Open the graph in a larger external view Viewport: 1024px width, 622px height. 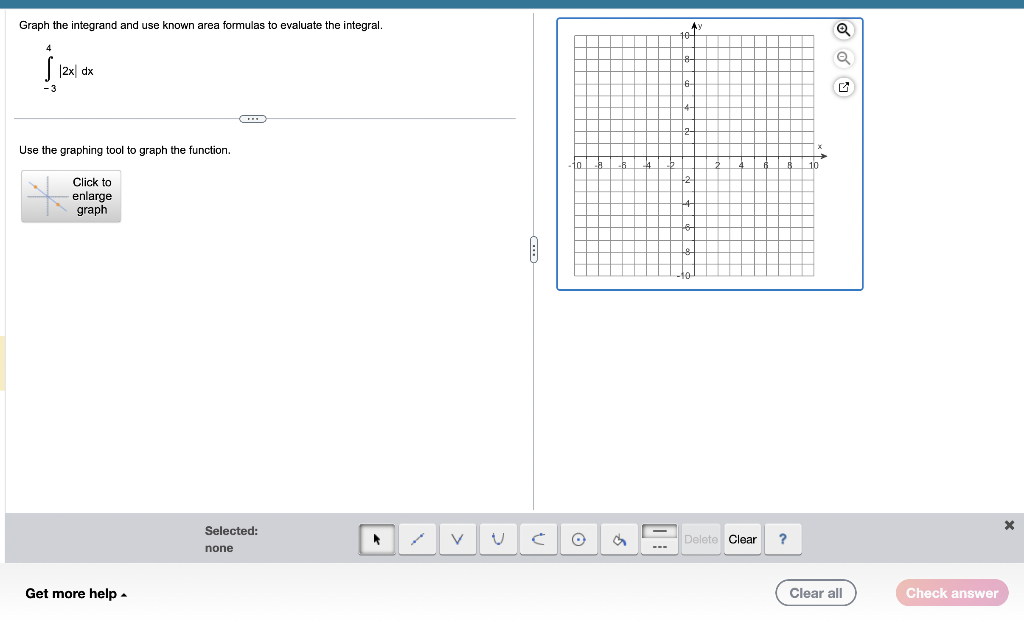843,87
